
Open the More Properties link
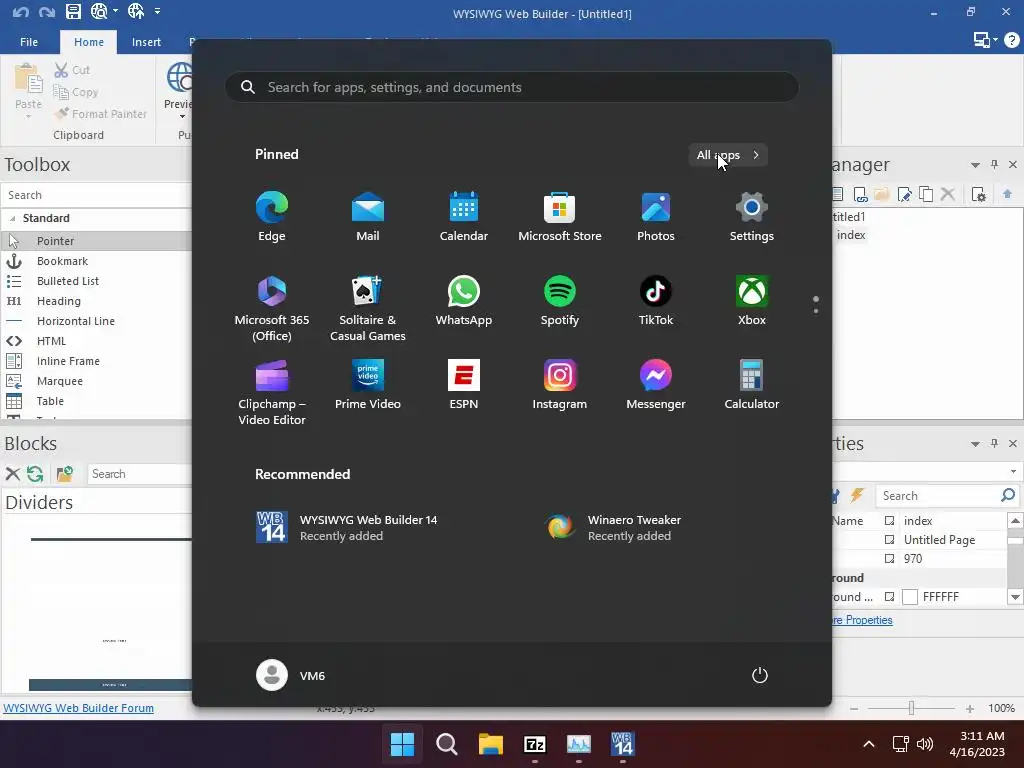coord(863,620)
